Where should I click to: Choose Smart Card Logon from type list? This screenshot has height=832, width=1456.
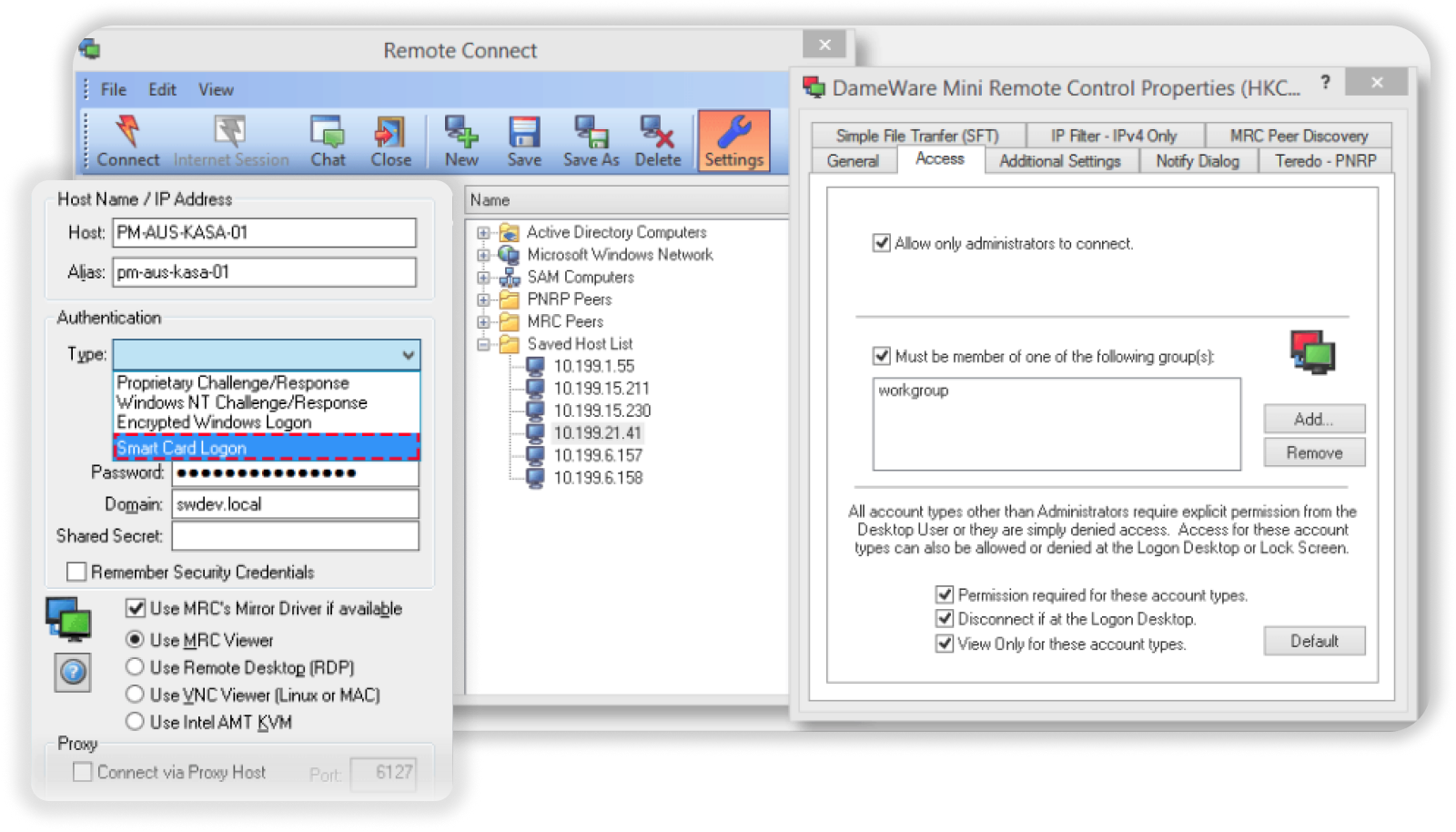[266, 447]
